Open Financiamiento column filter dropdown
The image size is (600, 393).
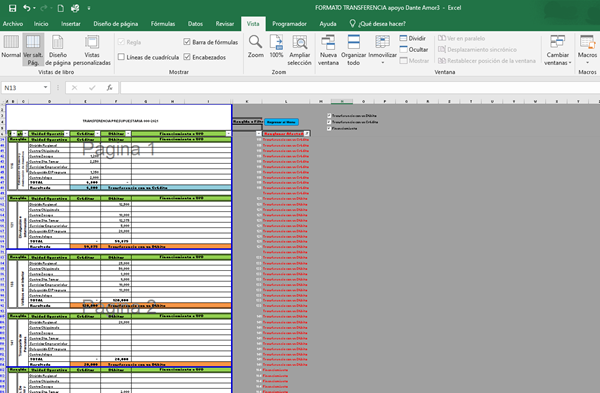coord(228,134)
